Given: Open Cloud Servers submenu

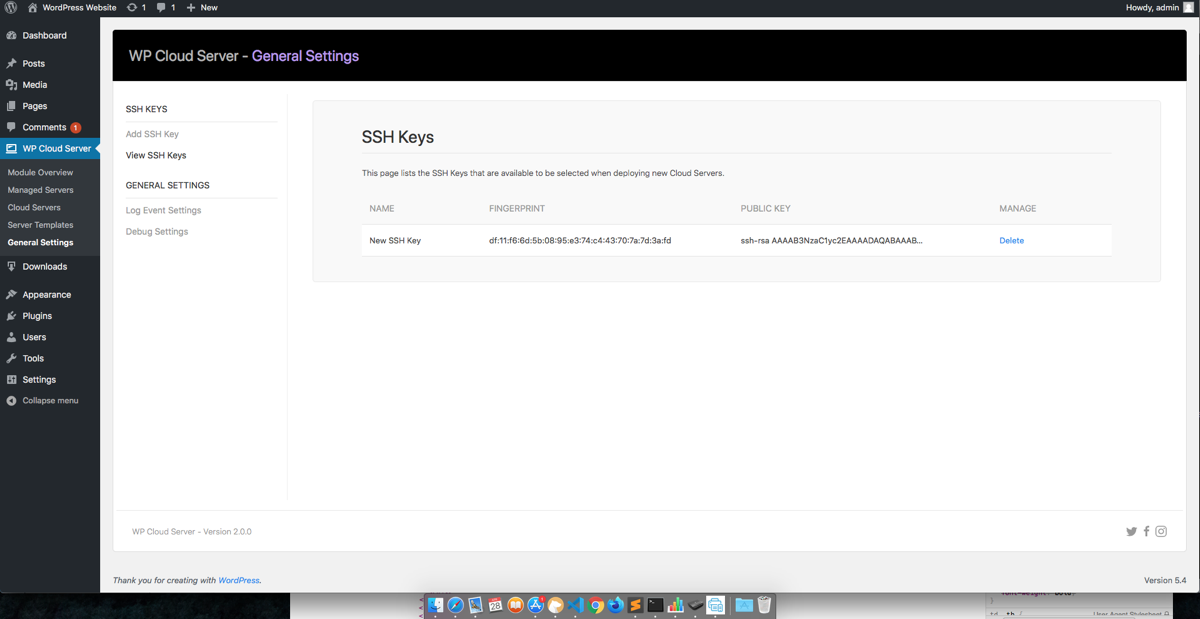Looking at the screenshot, I should click(34, 207).
